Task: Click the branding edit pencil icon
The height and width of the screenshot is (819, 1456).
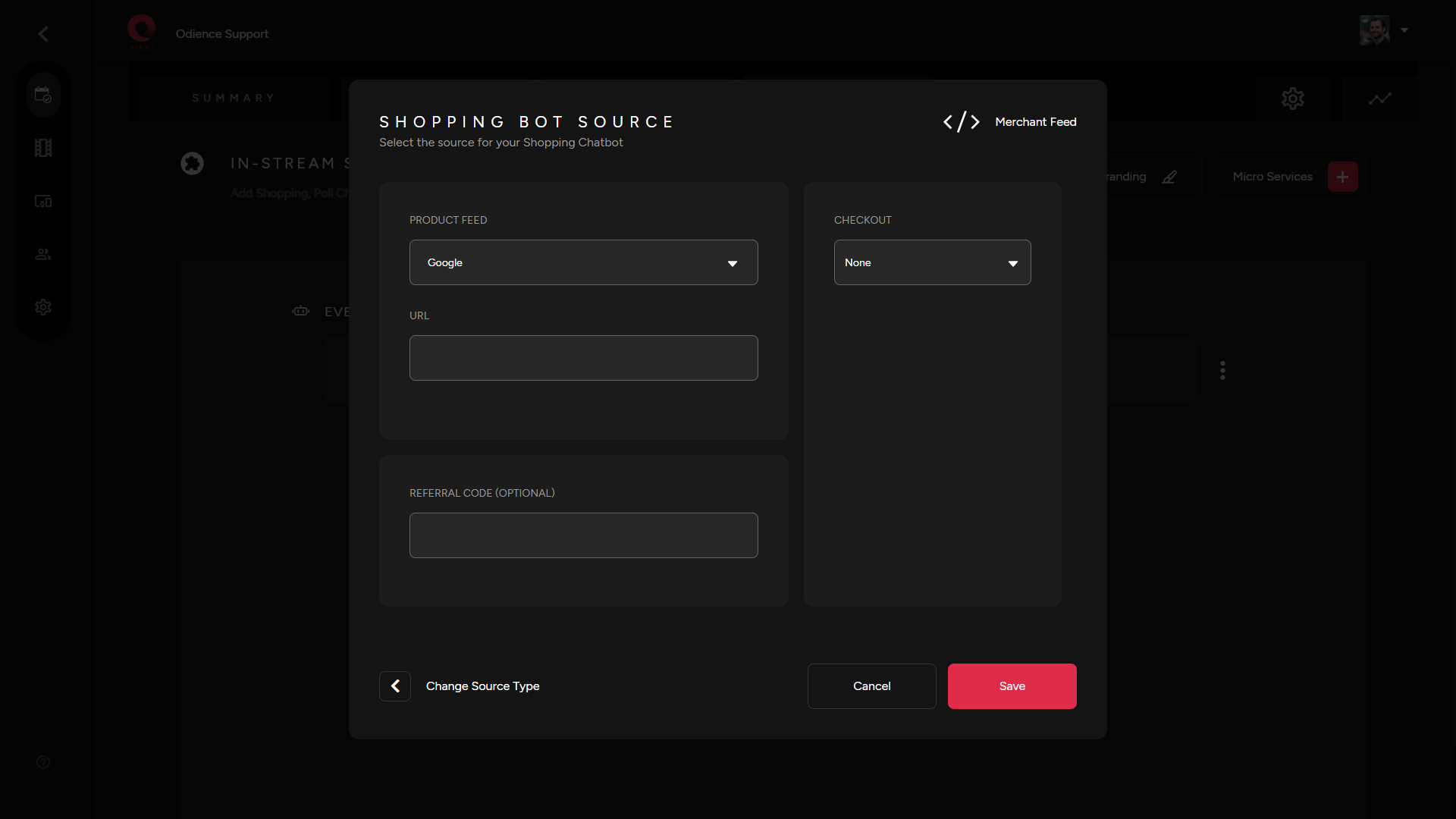Action: point(1169,177)
